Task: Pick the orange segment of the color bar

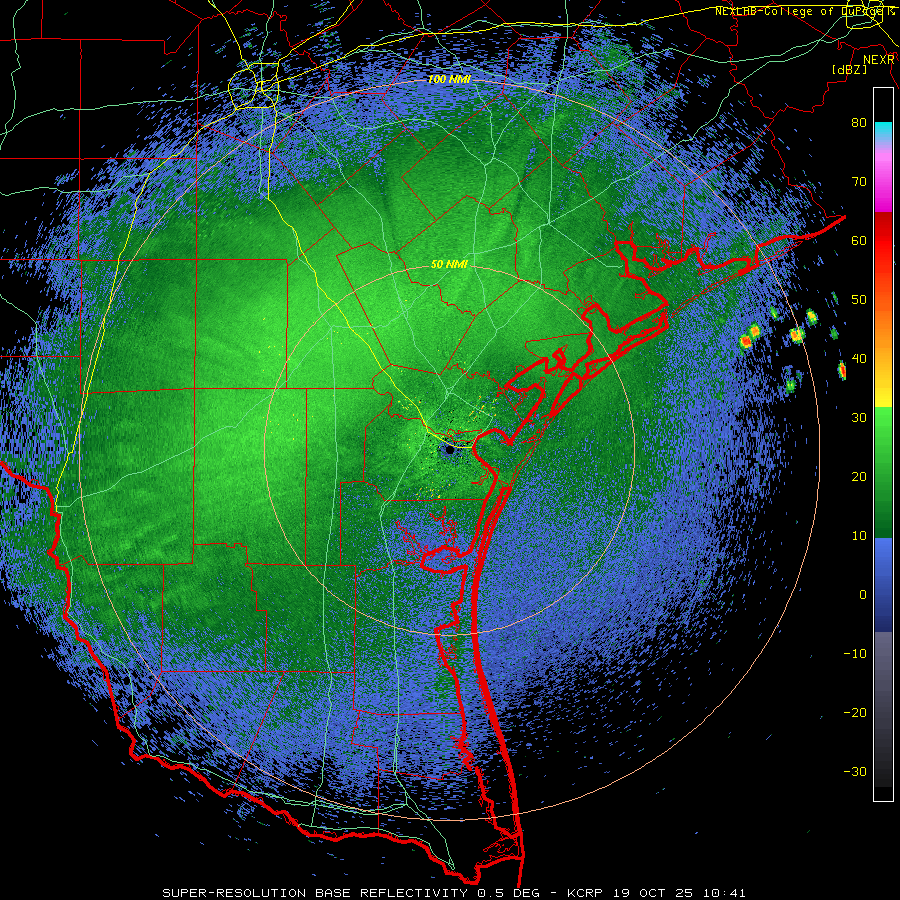Action: tap(884, 333)
